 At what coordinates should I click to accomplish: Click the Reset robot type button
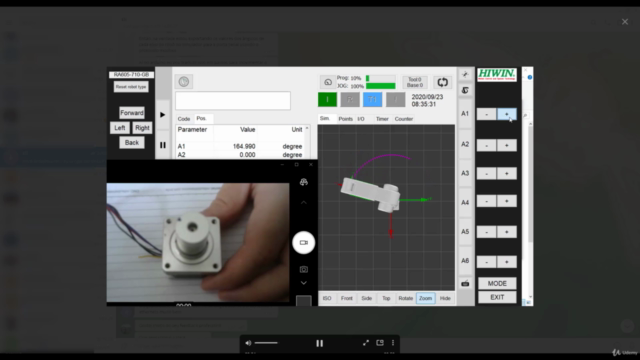click(131, 87)
